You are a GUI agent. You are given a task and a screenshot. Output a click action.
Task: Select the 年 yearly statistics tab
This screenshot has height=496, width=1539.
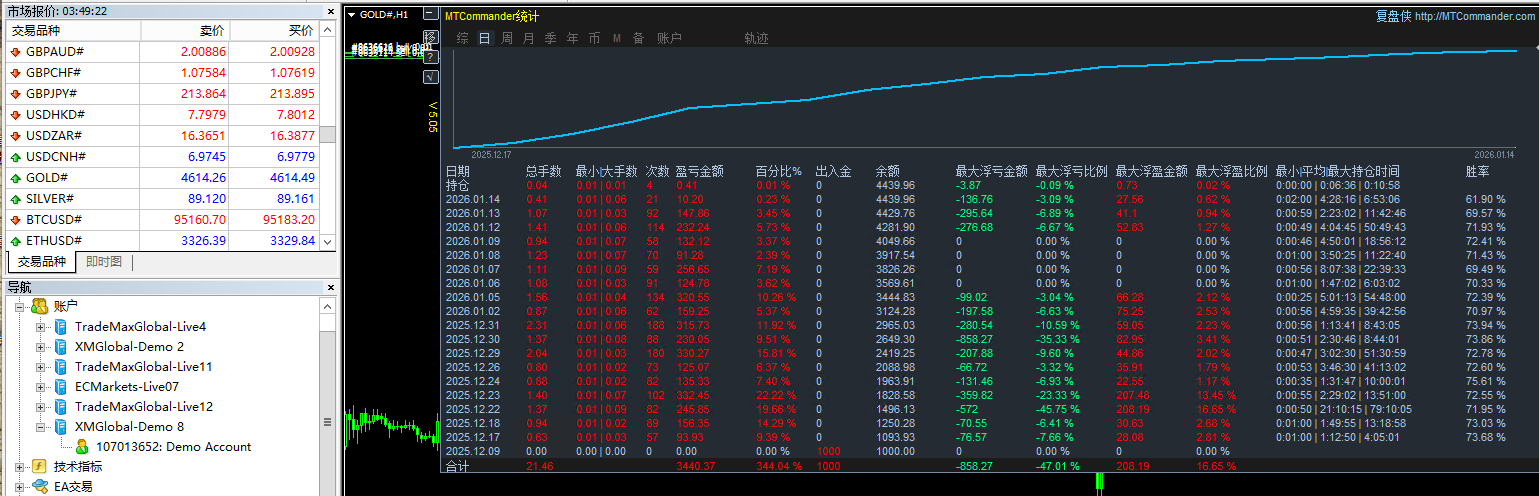[x=573, y=38]
